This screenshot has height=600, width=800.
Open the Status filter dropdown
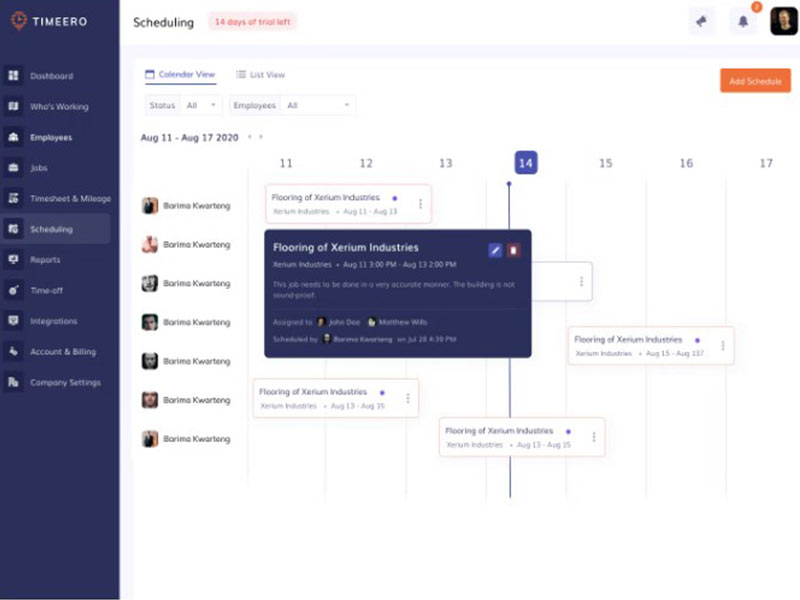183,105
